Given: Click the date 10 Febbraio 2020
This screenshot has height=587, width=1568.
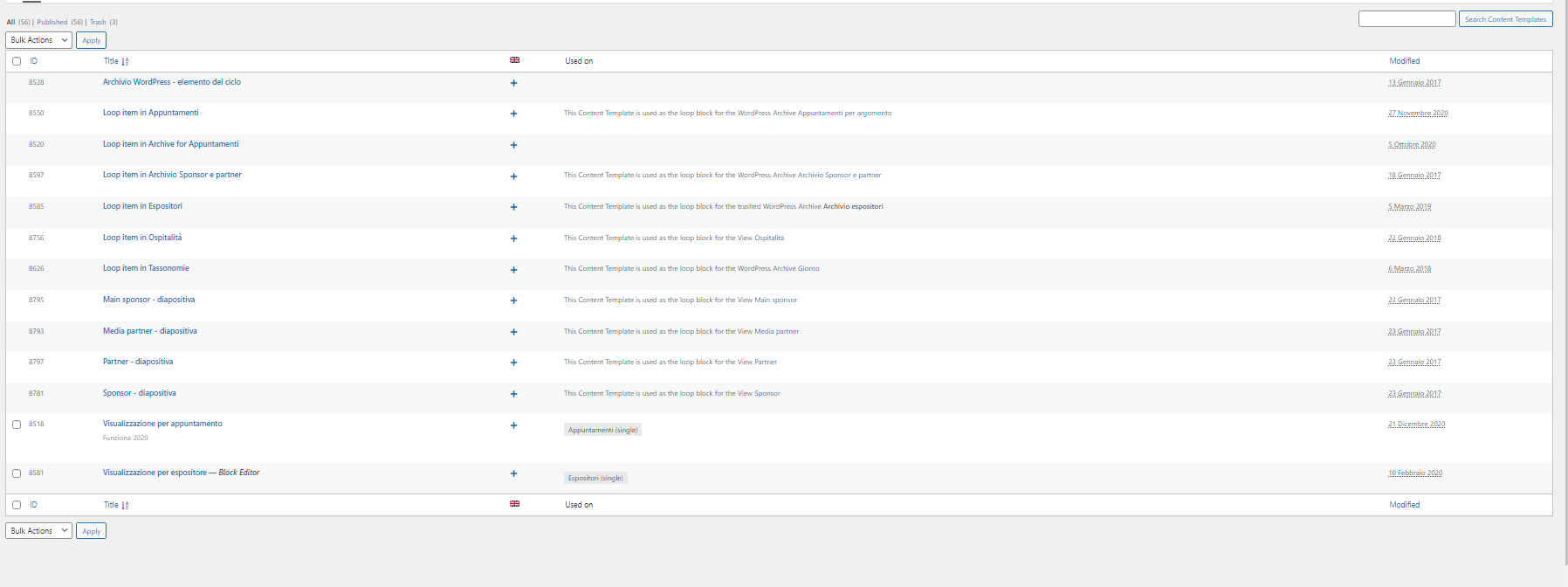Looking at the screenshot, I should click(1415, 473).
